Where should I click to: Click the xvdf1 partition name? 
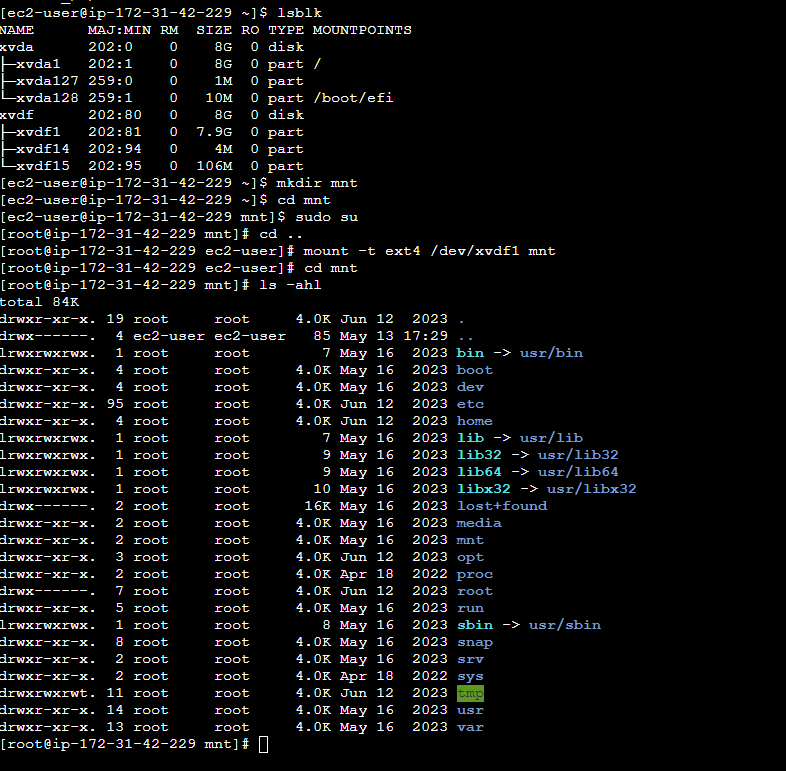(x=38, y=132)
